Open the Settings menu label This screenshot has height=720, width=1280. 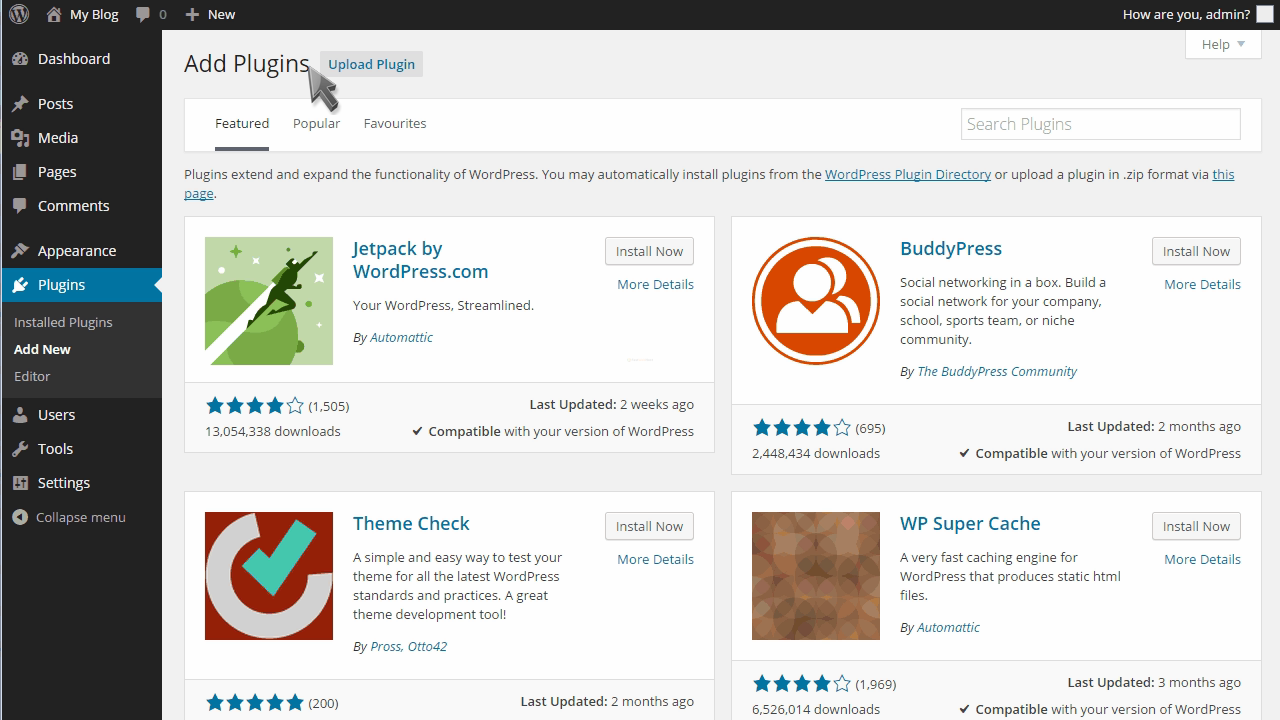pos(64,483)
